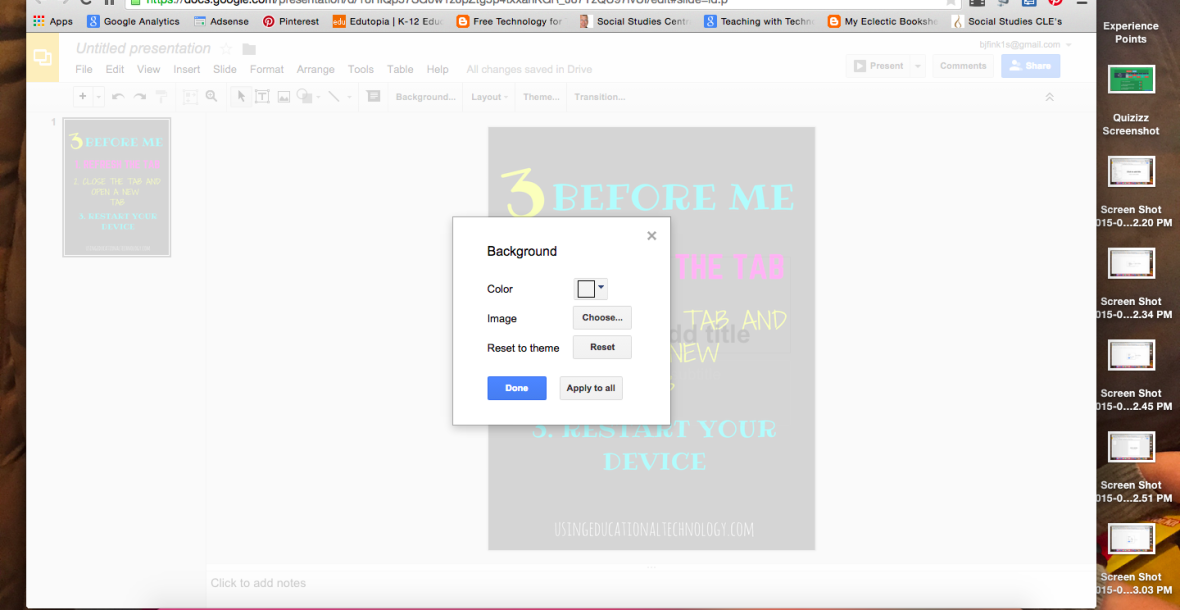Click Choose... to pick a background image
The width and height of the screenshot is (1180, 610).
pos(602,317)
